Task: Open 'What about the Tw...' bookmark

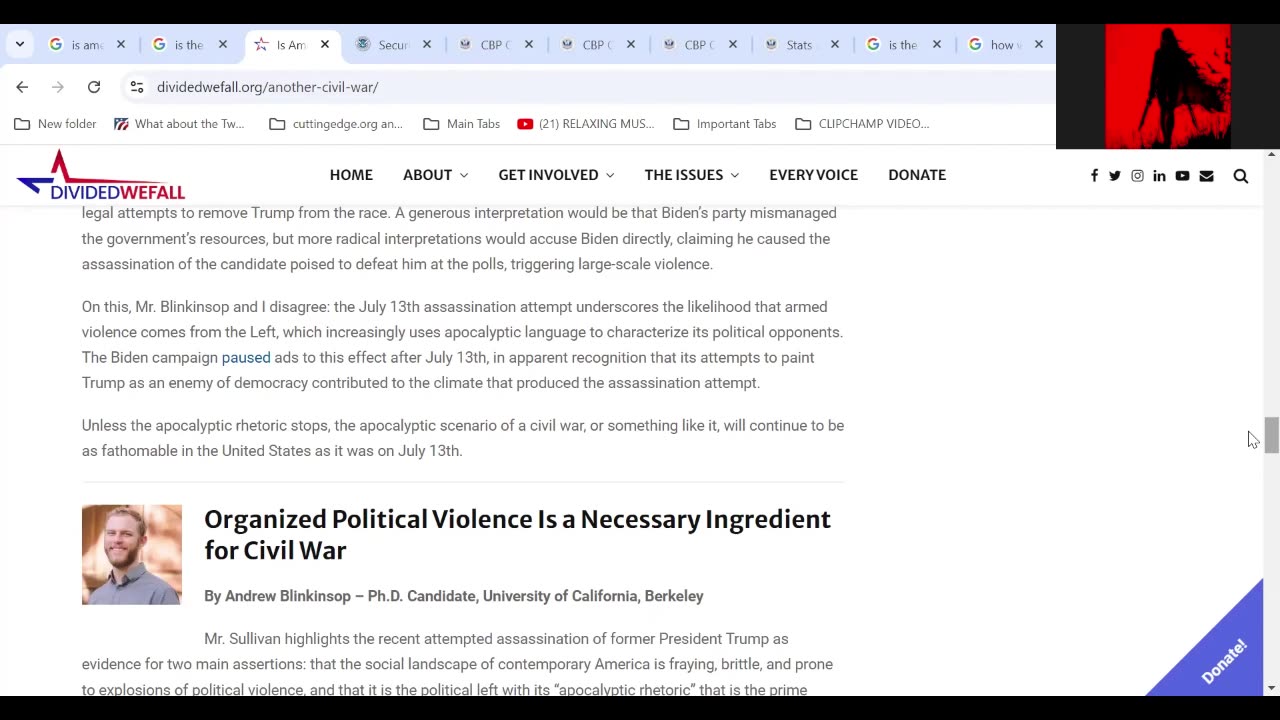Action: (x=179, y=124)
